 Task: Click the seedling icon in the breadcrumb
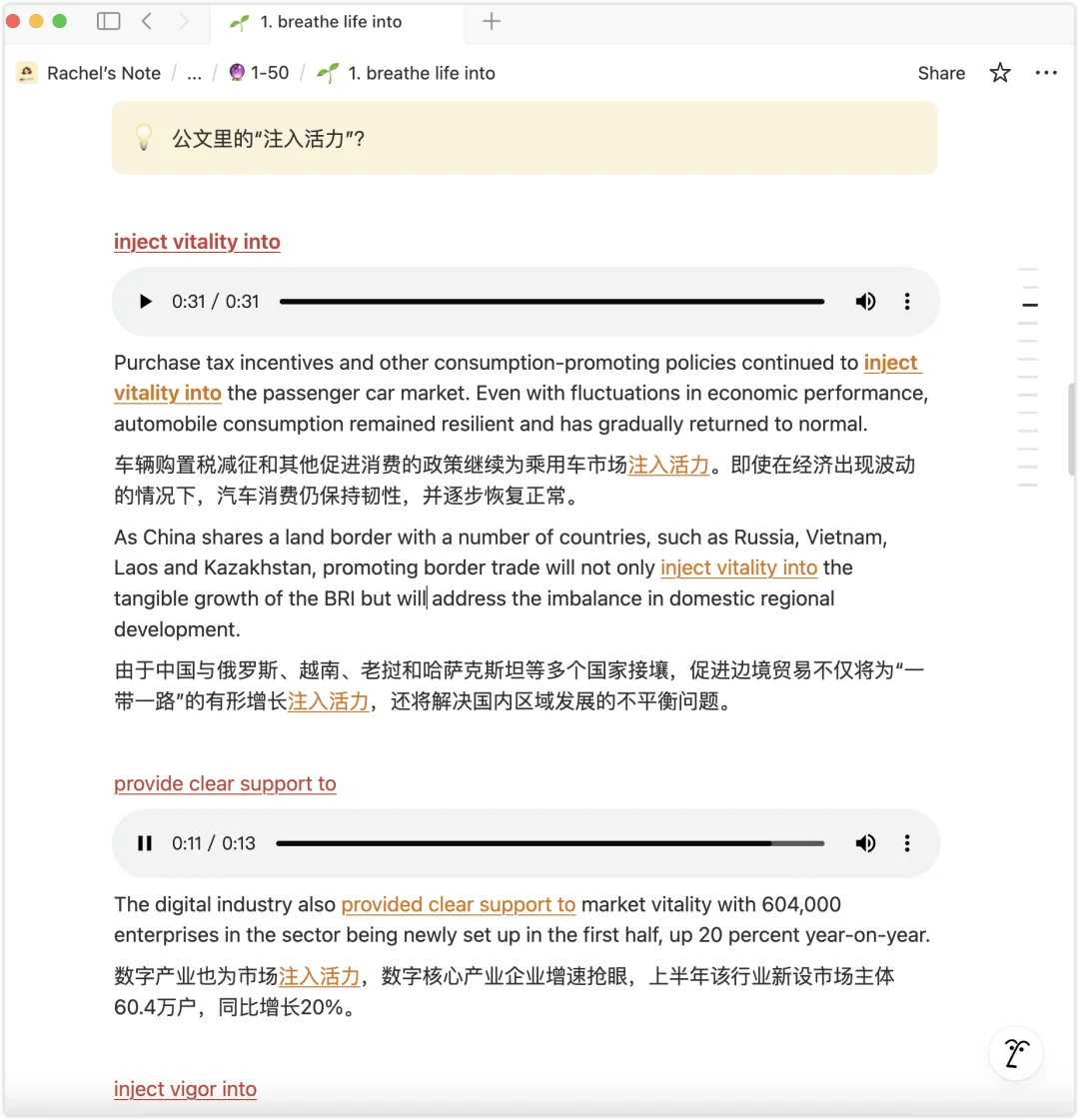click(328, 72)
